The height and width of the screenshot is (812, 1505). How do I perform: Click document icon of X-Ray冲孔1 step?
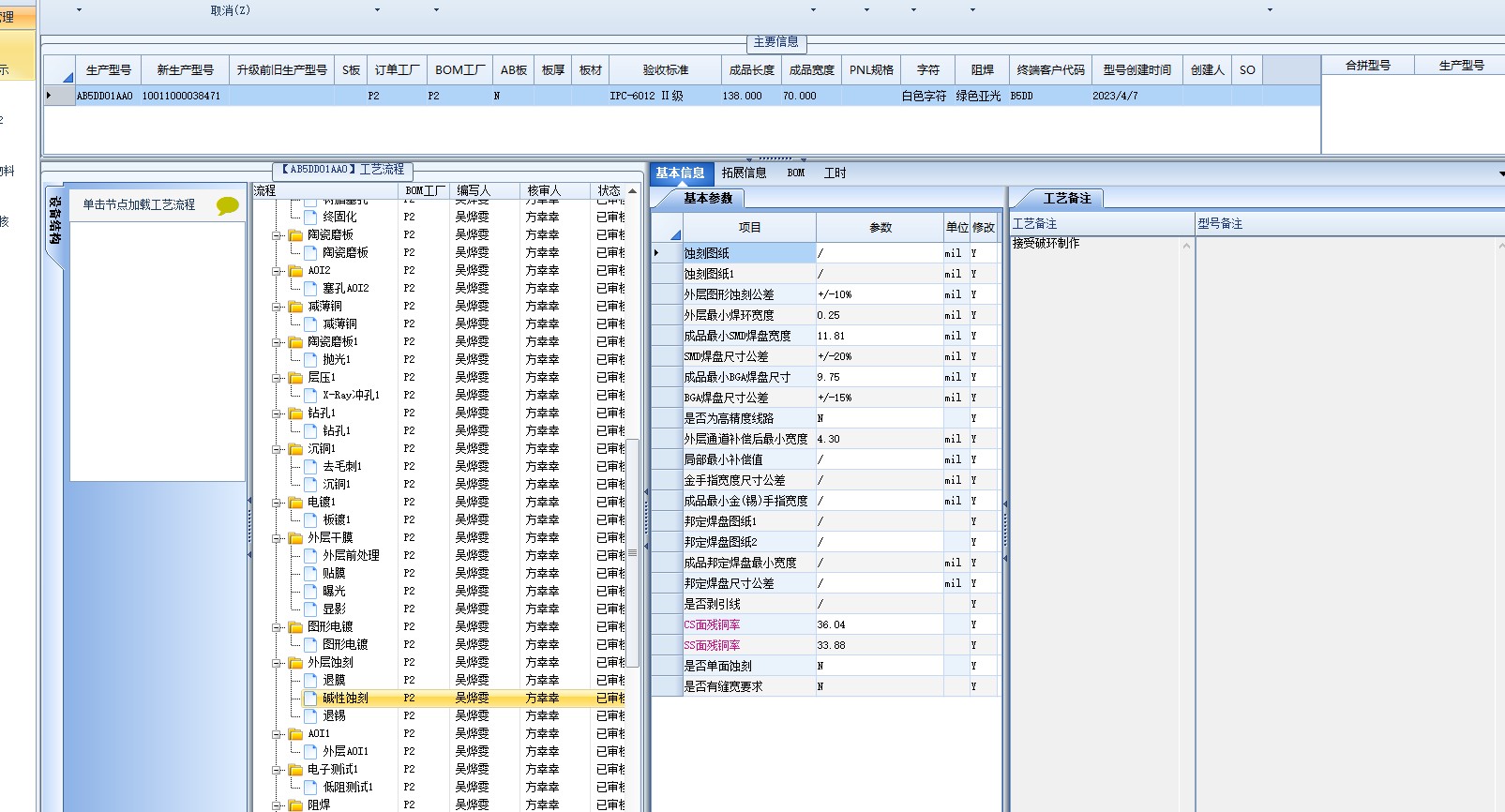[x=311, y=395]
